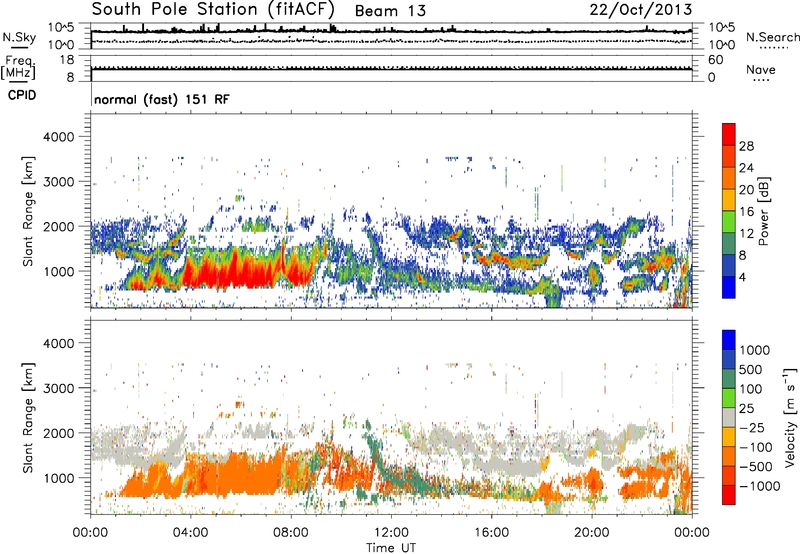Click the red swatch of the Power colorbar

tap(729, 135)
